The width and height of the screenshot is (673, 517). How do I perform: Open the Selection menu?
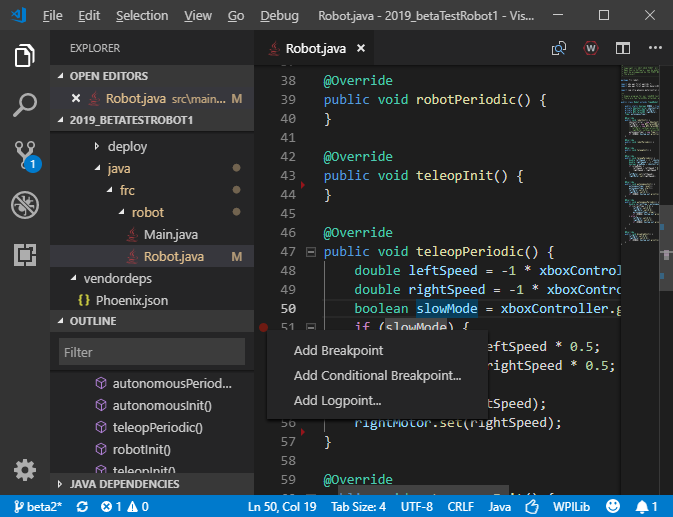142,16
